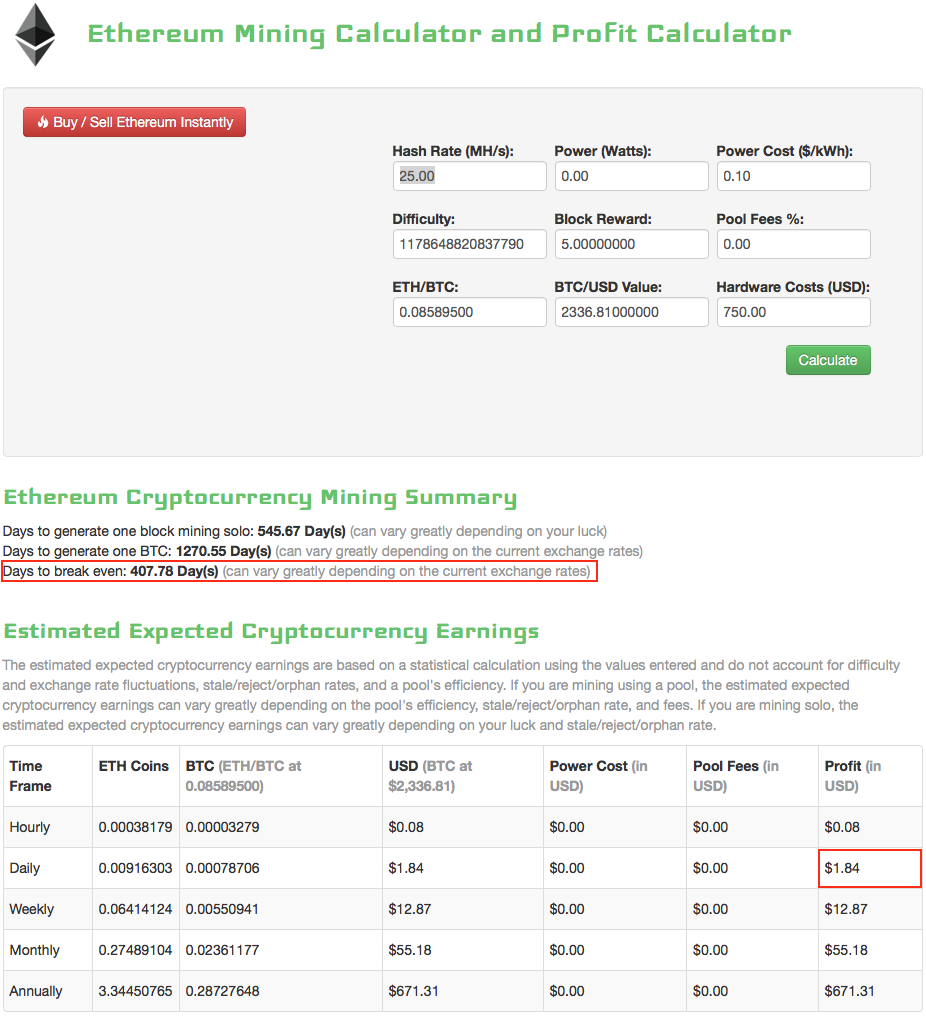
Task: Click the Daily row label
Action: (25, 868)
